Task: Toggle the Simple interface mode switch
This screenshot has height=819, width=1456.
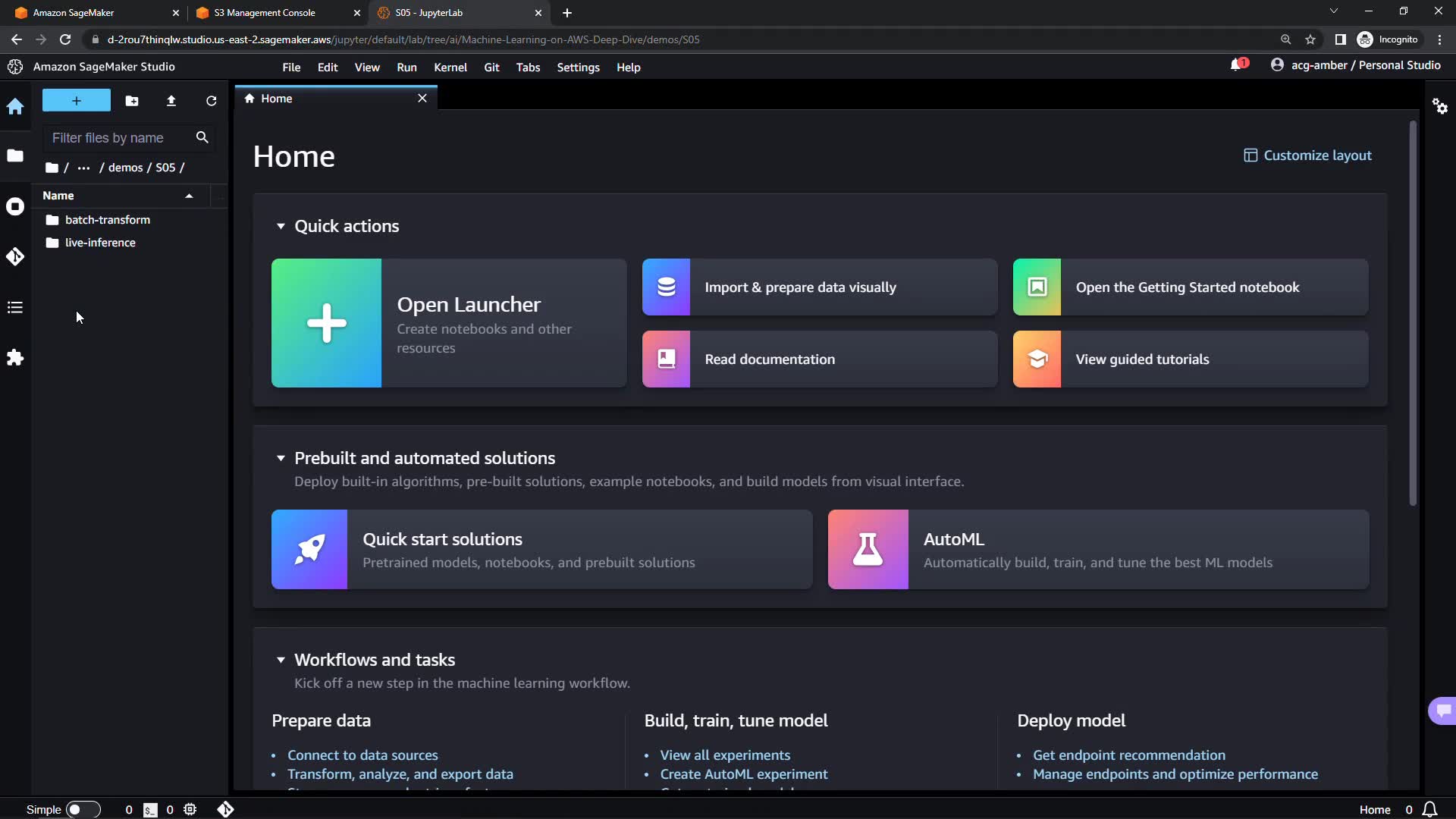Action: (83, 809)
